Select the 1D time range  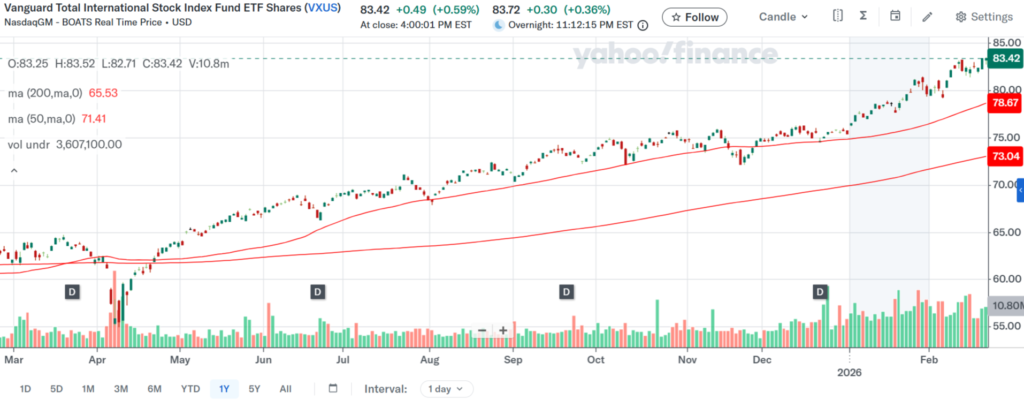[26, 388]
